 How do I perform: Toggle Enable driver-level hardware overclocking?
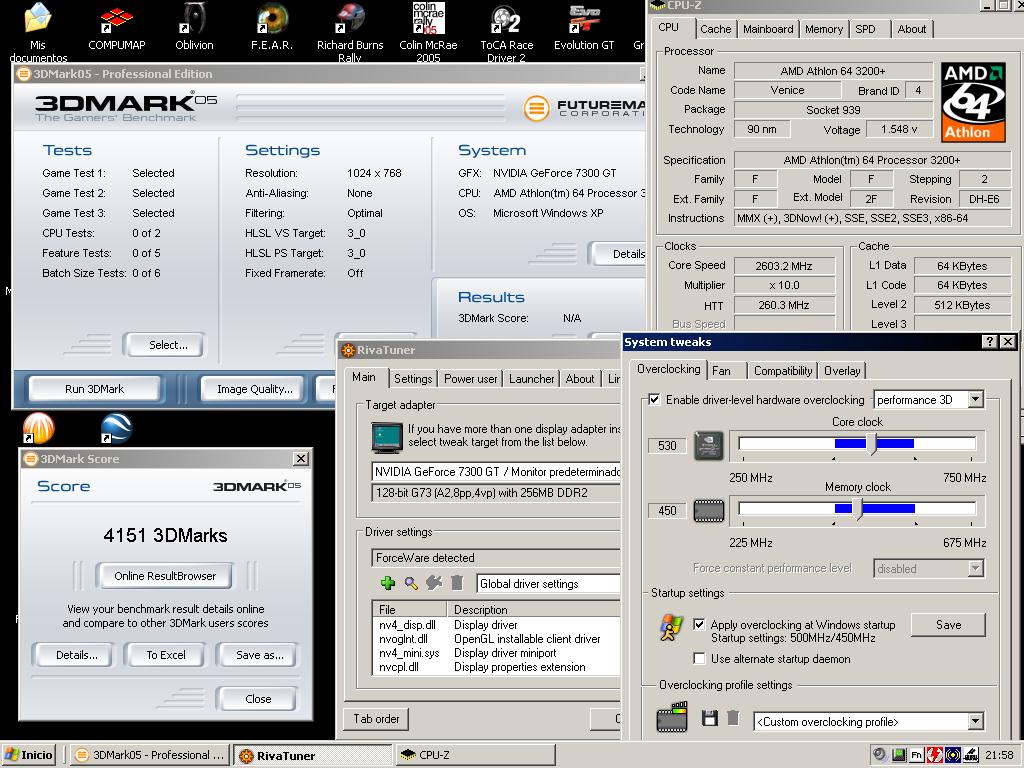pyautogui.click(x=654, y=400)
